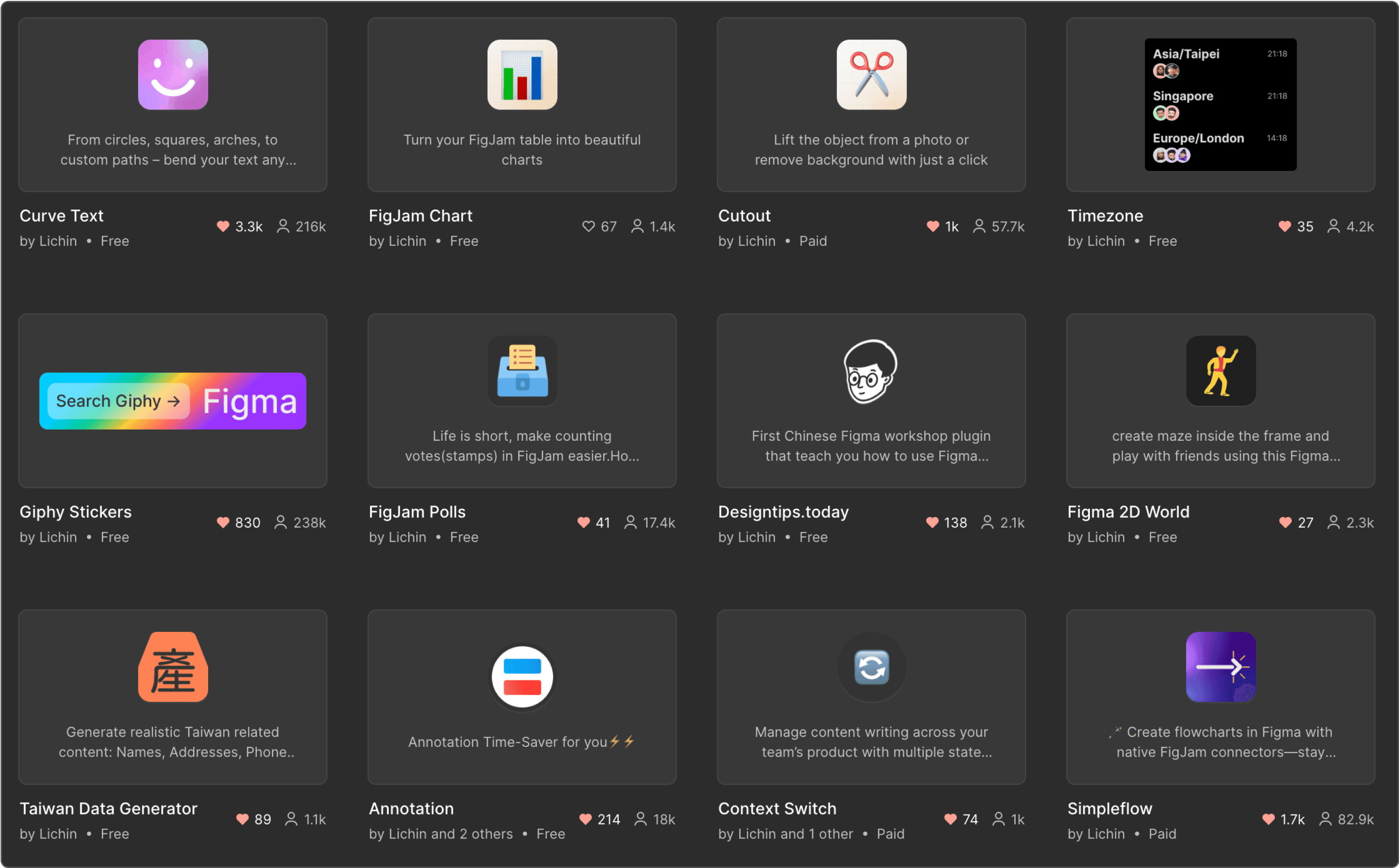Click the users icon beside 2.3k
1399x868 pixels.
(x=1333, y=522)
